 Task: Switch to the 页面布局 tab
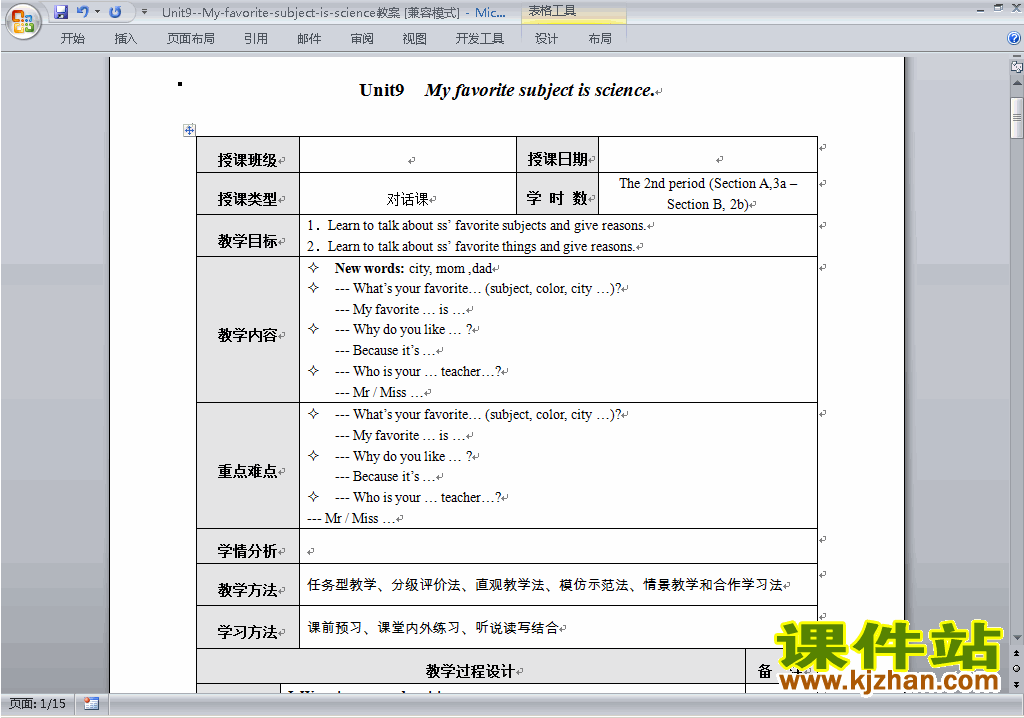click(x=191, y=39)
